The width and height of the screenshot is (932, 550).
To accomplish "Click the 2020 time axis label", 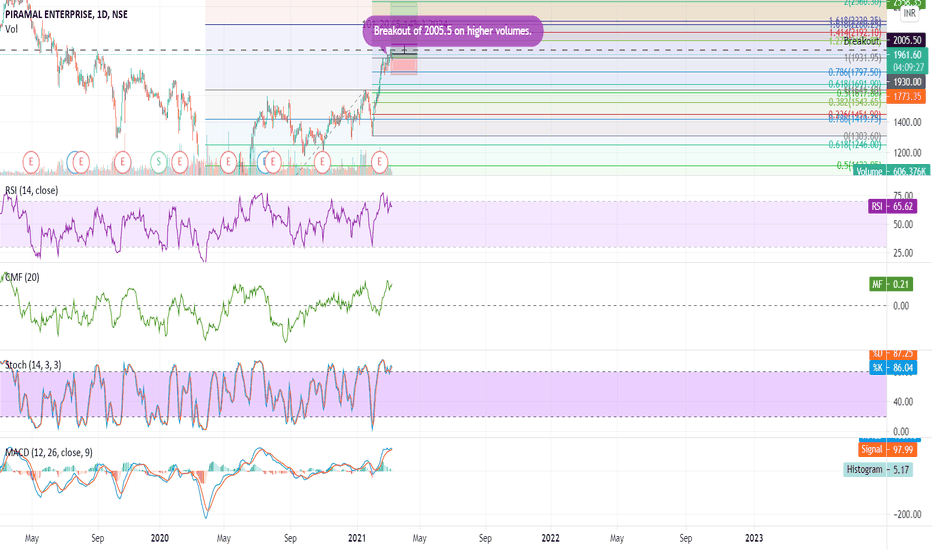I will pos(160,538).
